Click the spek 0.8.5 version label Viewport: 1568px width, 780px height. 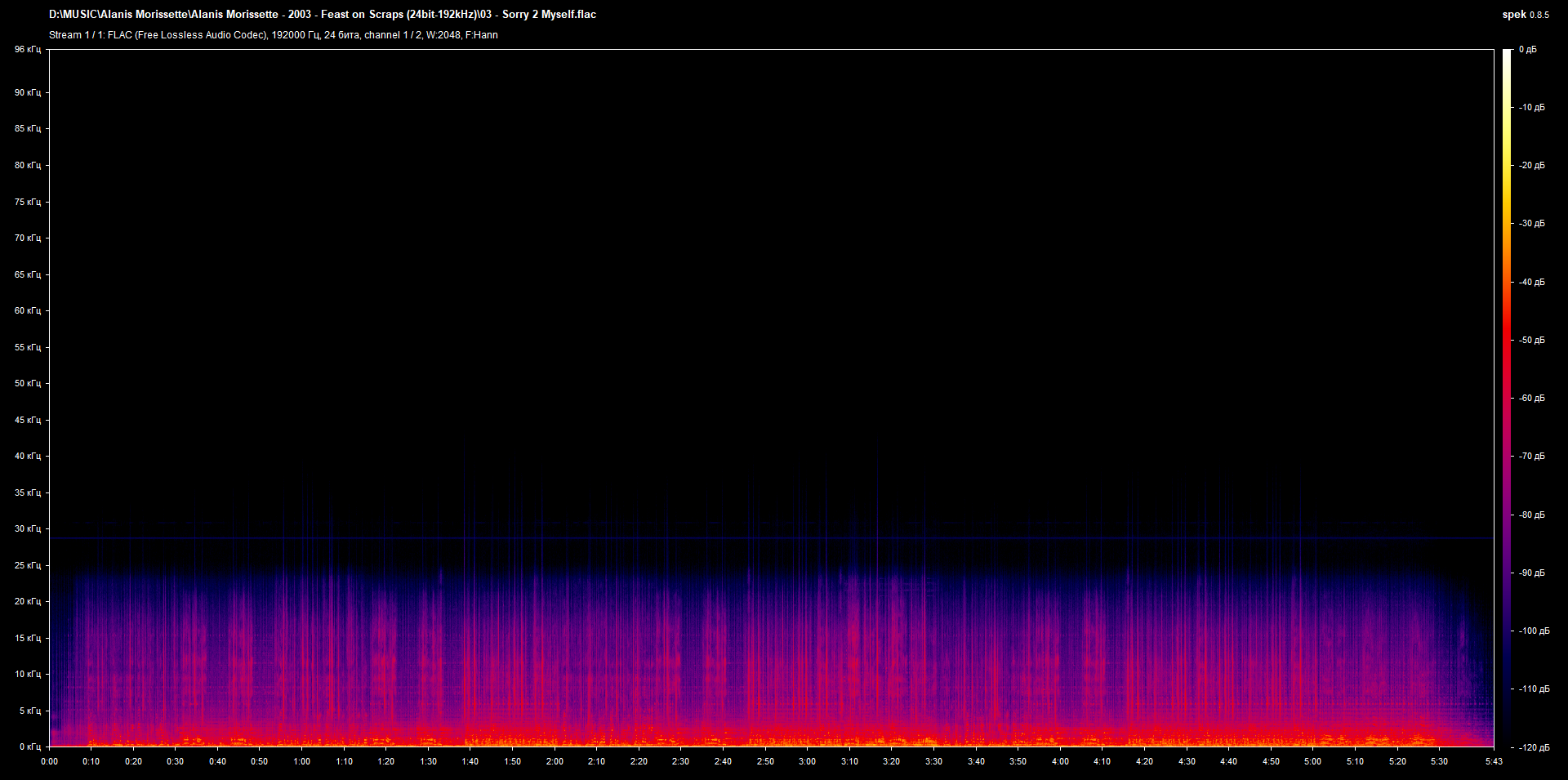click(x=1525, y=15)
